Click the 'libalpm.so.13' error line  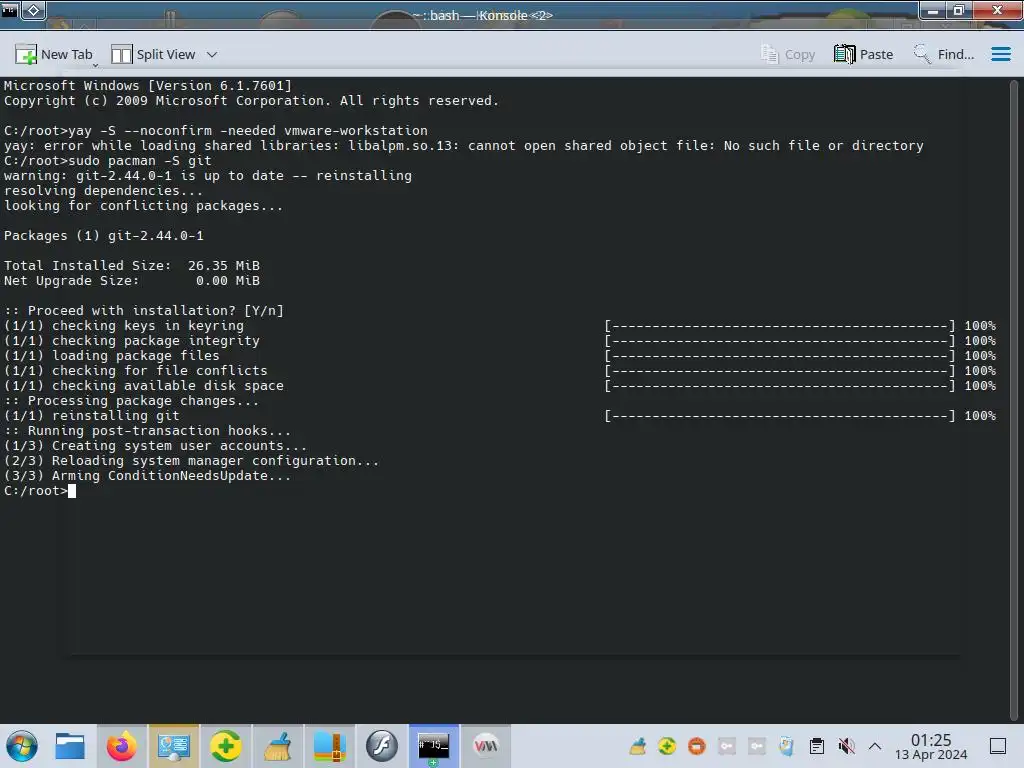(x=464, y=146)
